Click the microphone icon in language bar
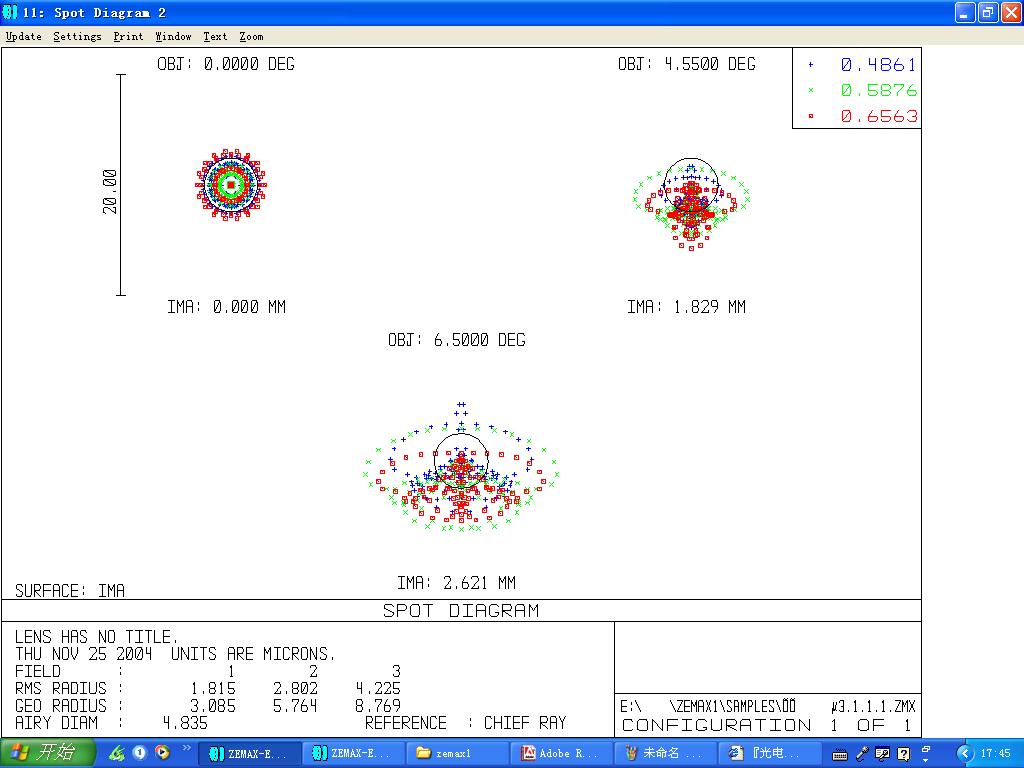 tap(861, 754)
